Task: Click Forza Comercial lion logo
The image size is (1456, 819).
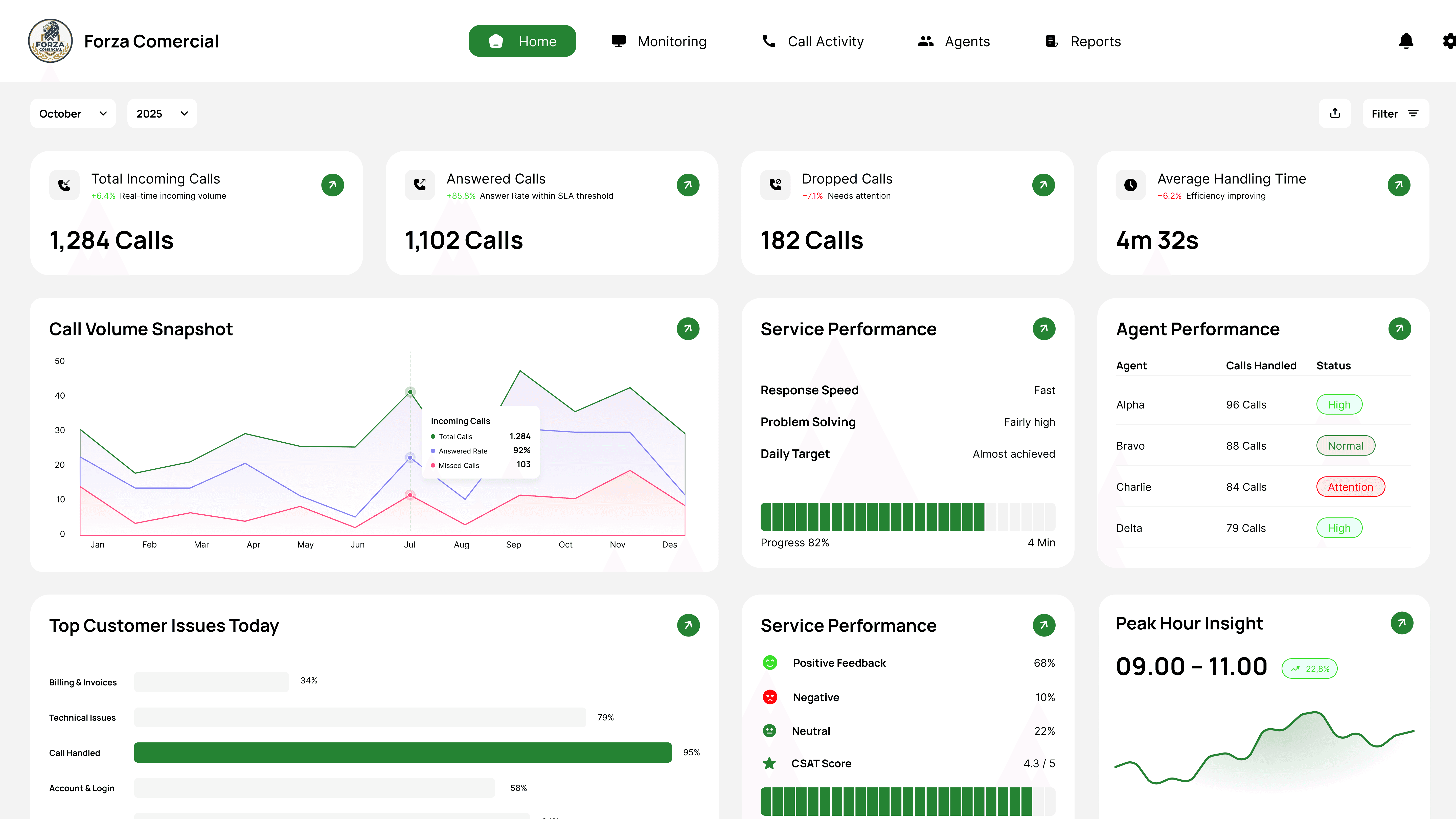Action: point(50,41)
